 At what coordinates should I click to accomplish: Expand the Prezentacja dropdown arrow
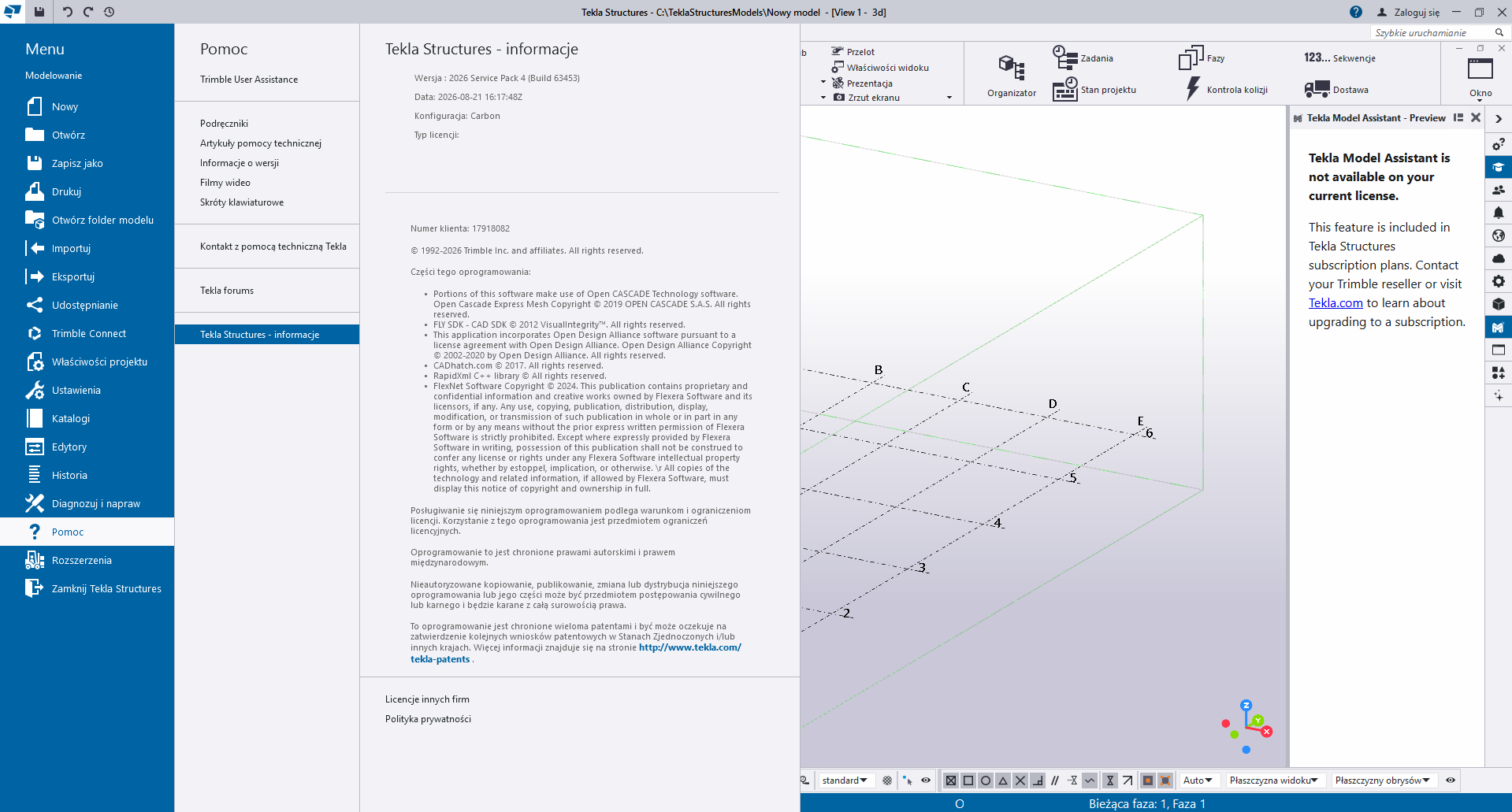click(823, 83)
